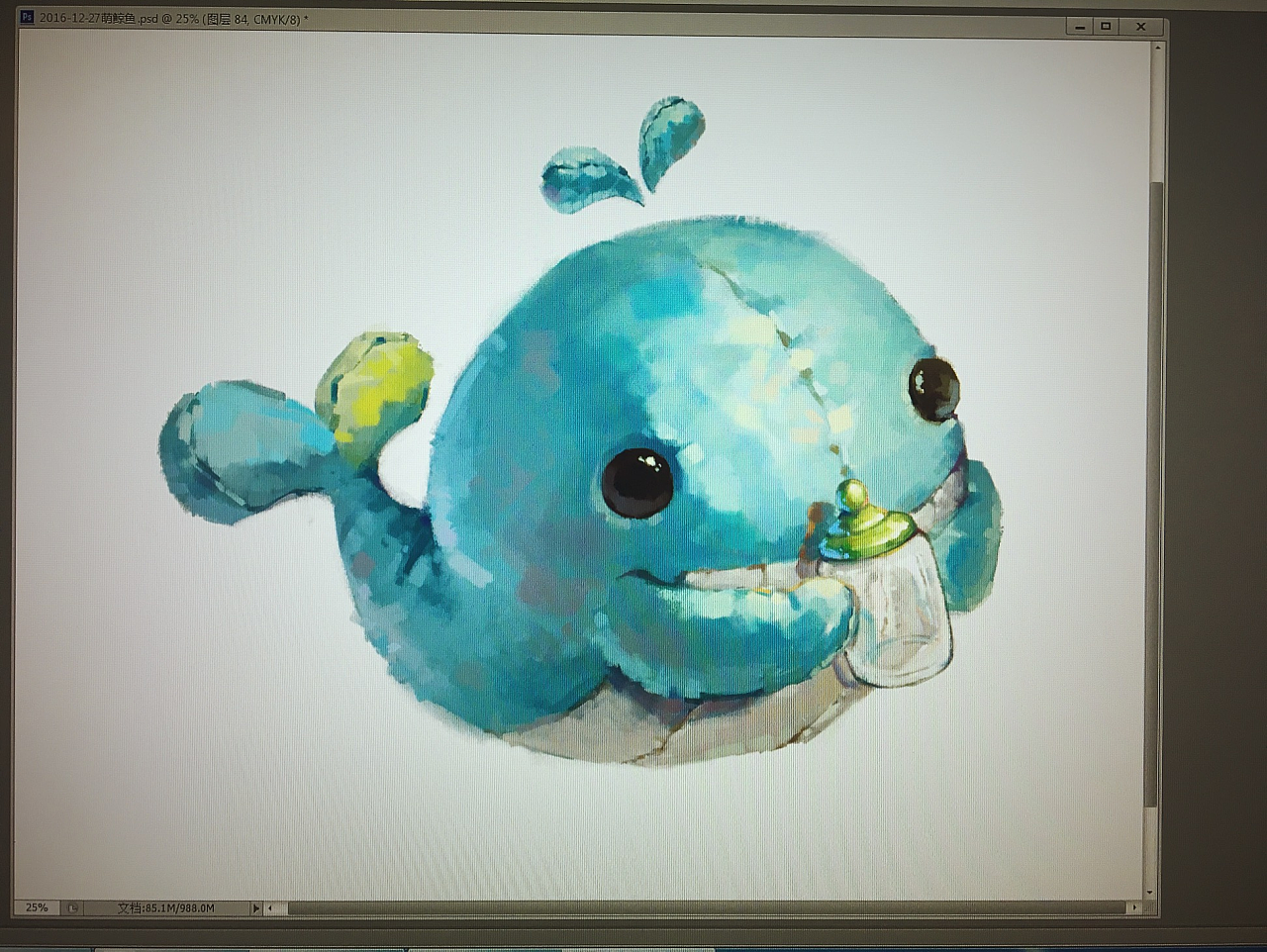Click the horizontal scrollbar right arrow

(x=1134, y=907)
